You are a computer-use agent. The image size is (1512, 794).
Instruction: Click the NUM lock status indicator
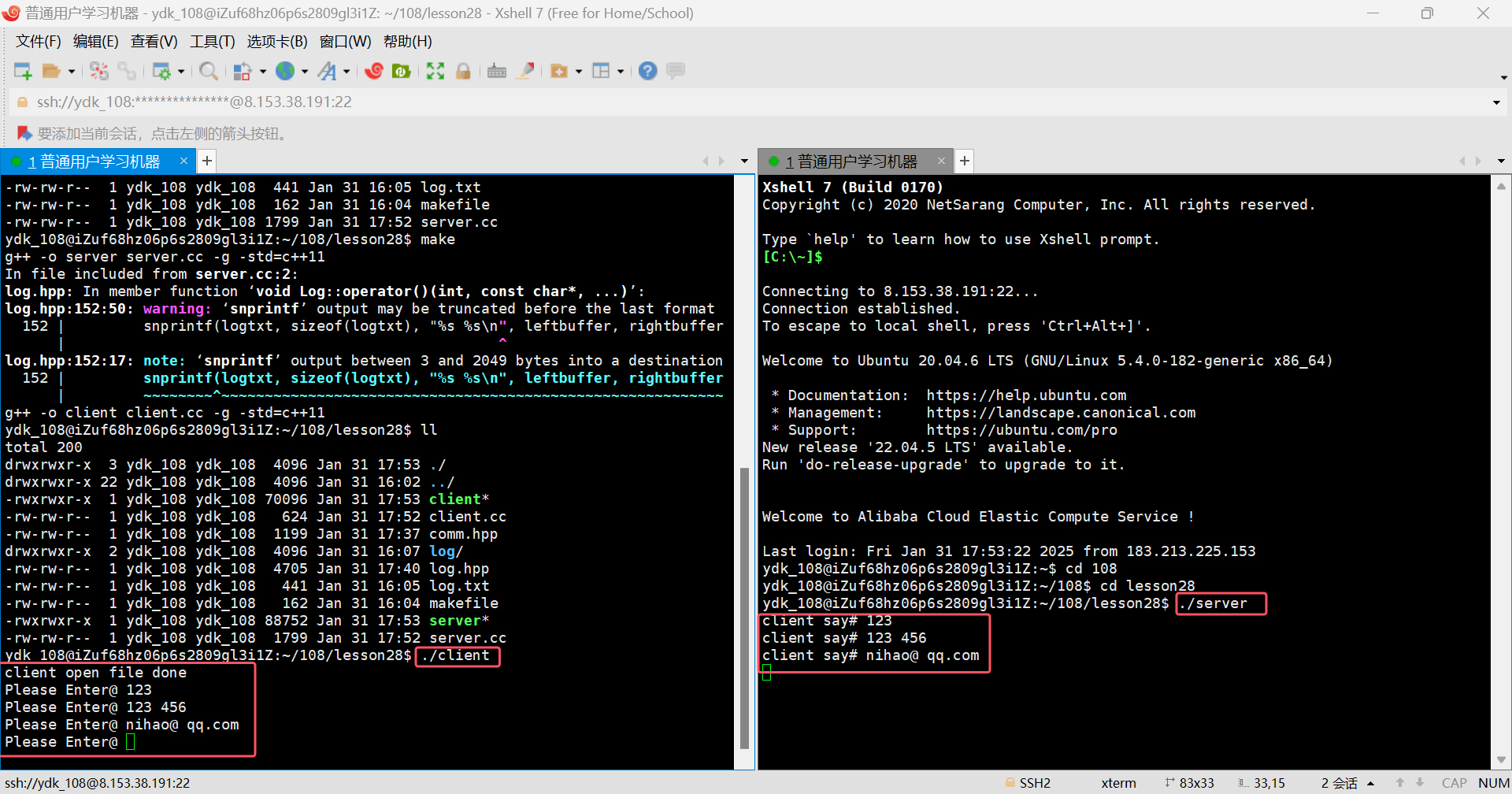click(x=1494, y=783)
